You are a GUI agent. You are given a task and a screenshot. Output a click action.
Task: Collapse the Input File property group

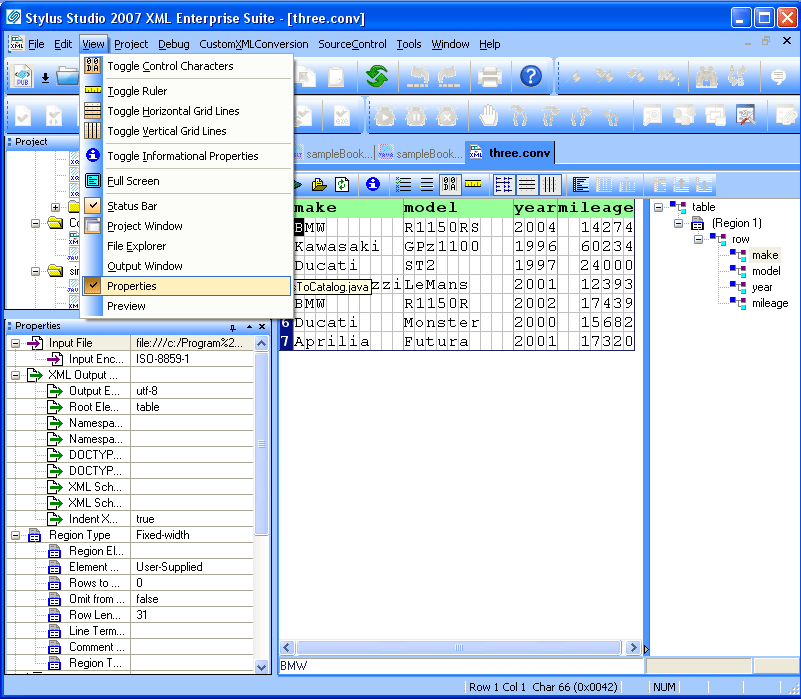[15, 343]
